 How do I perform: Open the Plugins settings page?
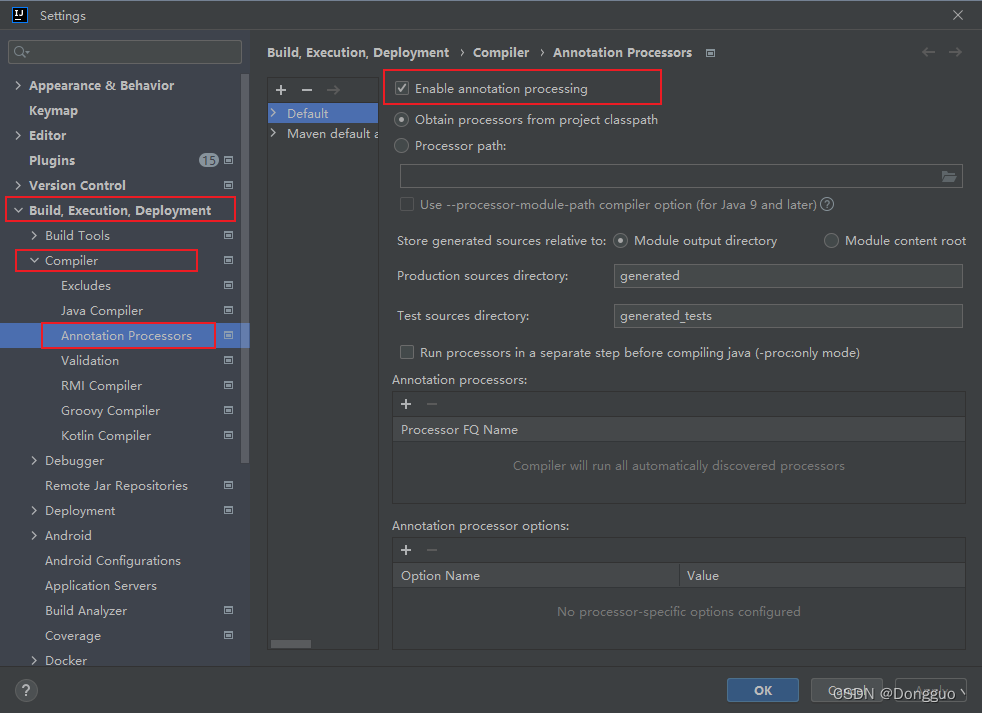(52, 161)
